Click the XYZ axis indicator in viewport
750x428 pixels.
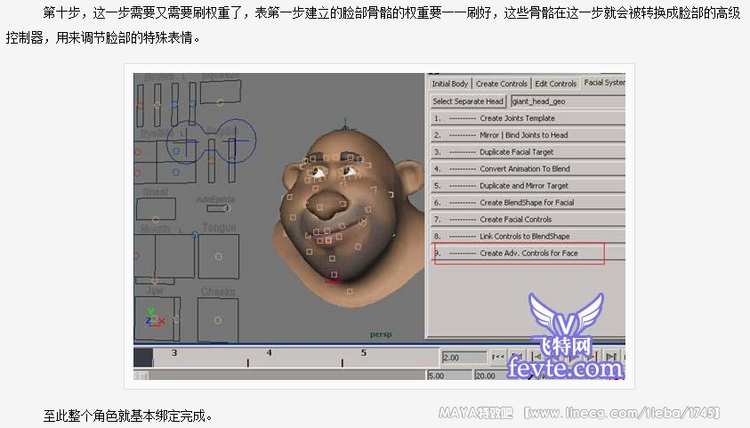click(x=151, y=317)
